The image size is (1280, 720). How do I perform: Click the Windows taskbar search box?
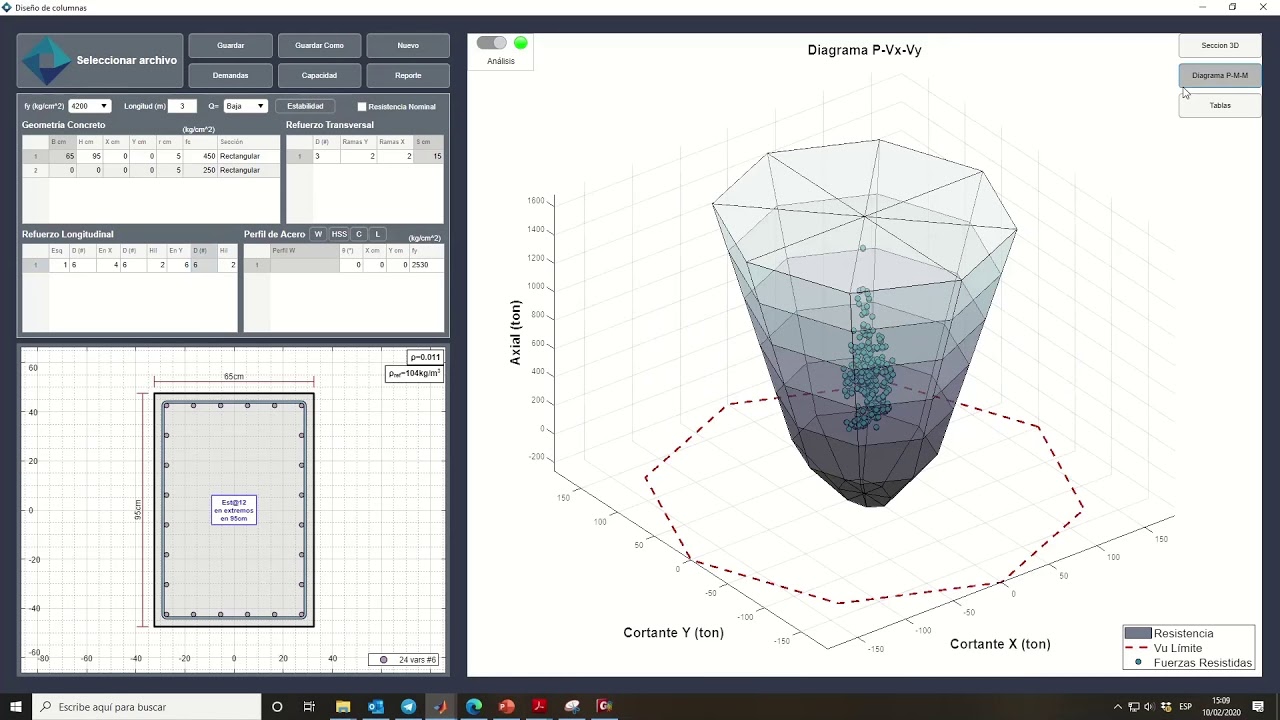pos(147,707)
